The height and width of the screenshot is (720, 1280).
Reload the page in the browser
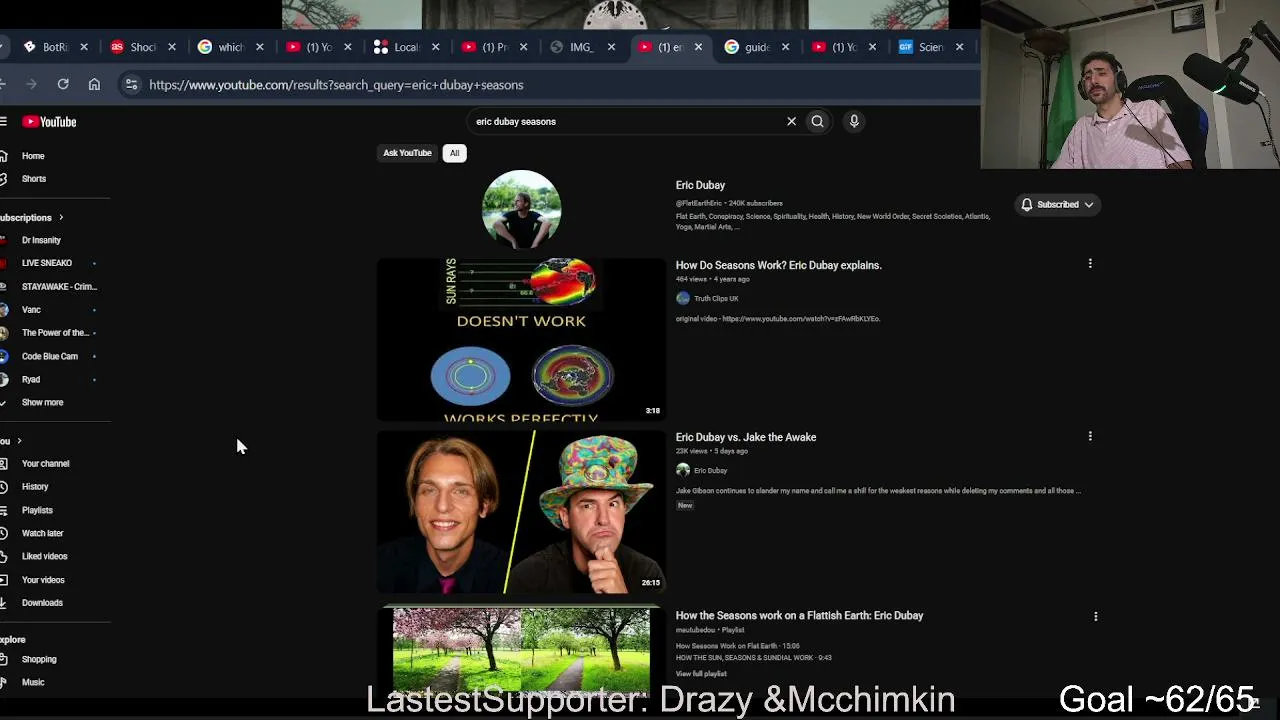[63, 85]
